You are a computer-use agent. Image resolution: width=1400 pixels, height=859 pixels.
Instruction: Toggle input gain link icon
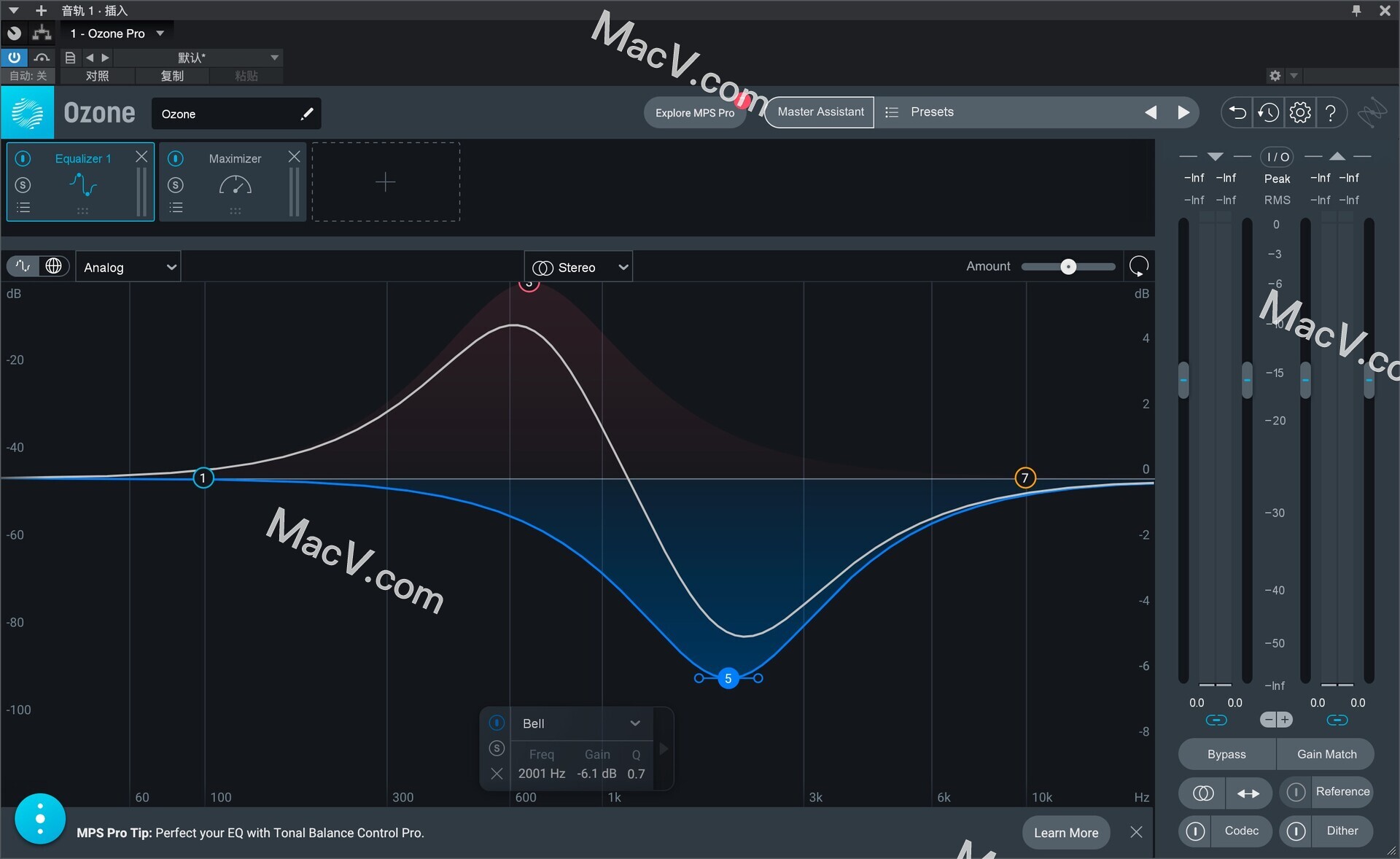pos(1216,720)
